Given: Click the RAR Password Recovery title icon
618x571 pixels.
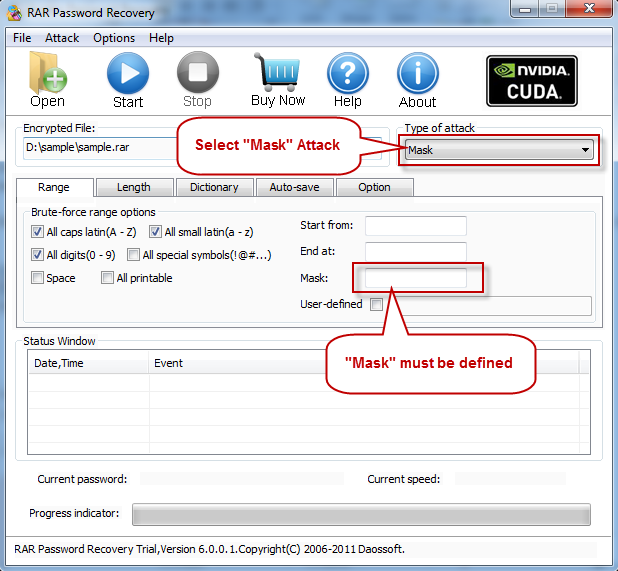Looking at the screenshot, I should pos(15,13).
